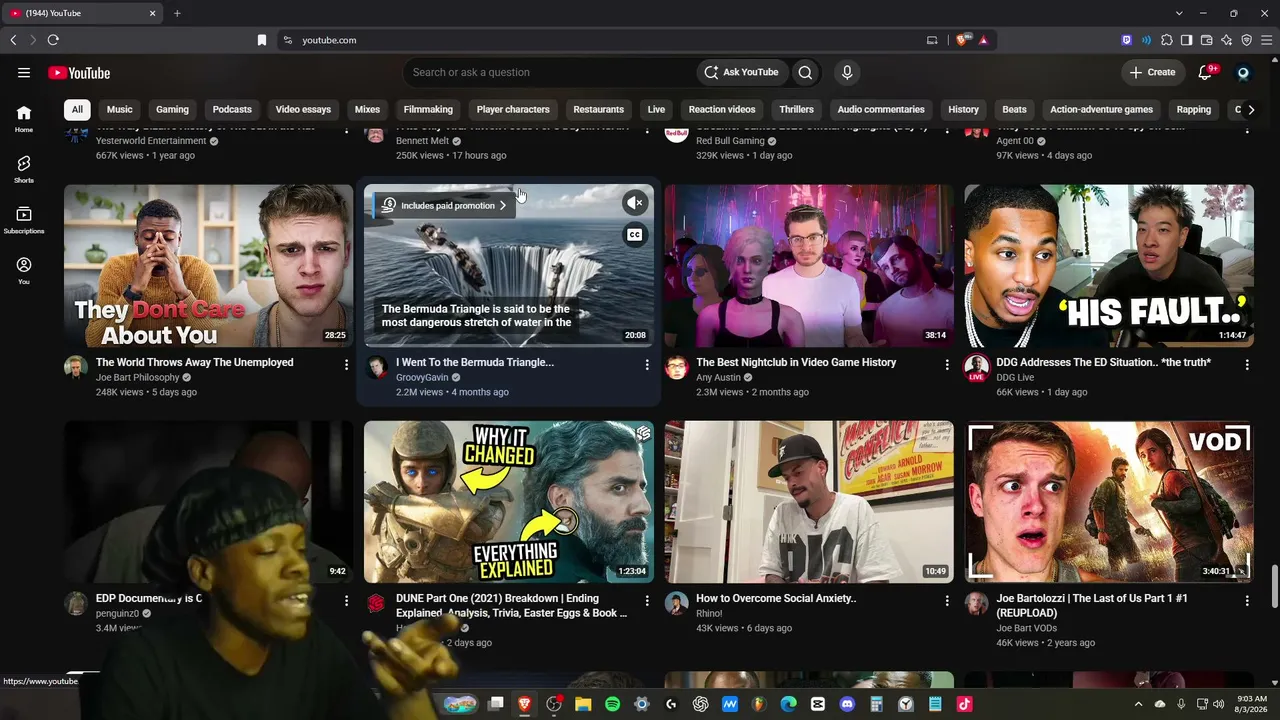
Task: Go back in browser history
Action: pos(13,40)
